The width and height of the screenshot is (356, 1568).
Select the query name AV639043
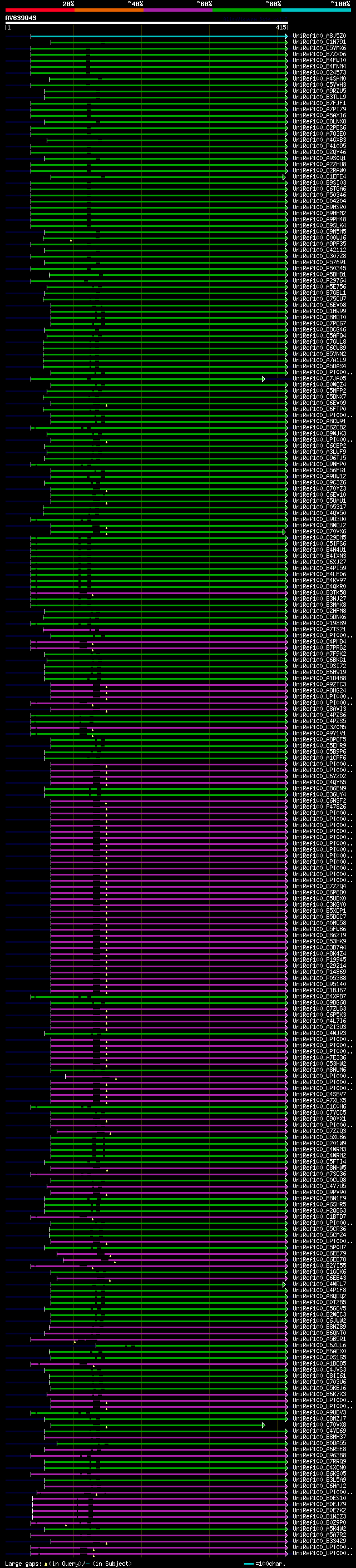coord(21,18)
